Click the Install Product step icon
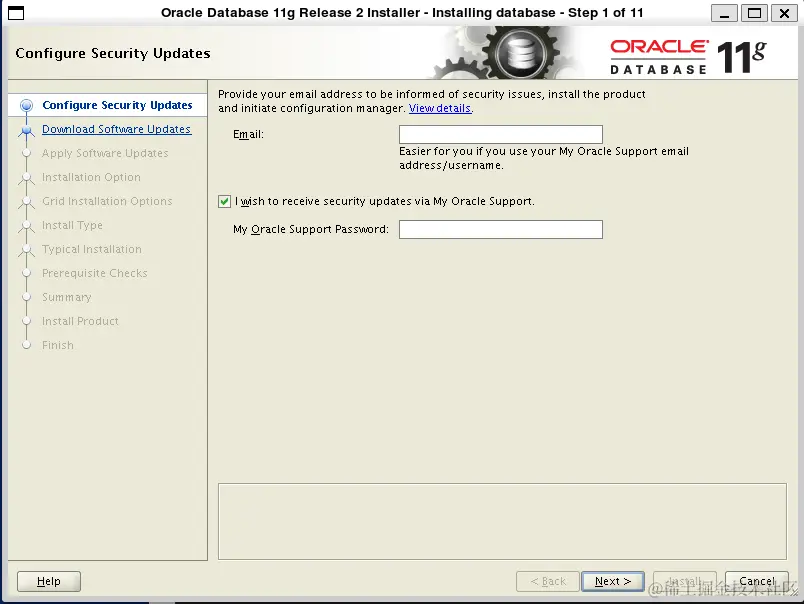This screenshot has height=604, width=804. pos(26,321)
